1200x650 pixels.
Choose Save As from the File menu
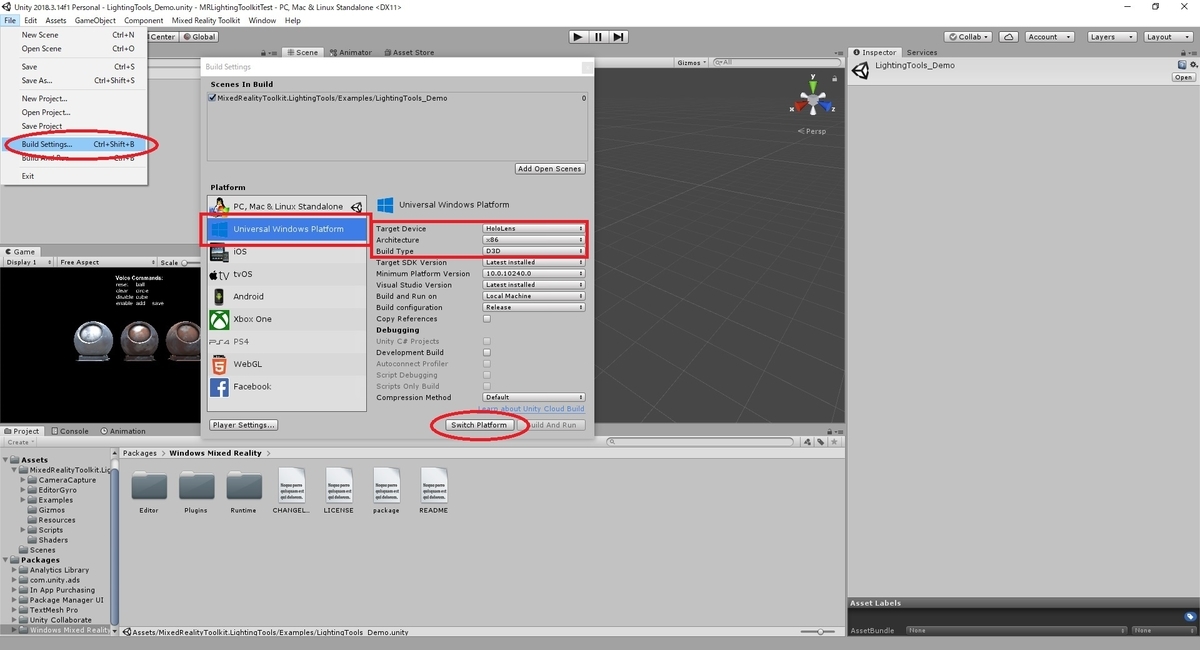pos(75,80)
